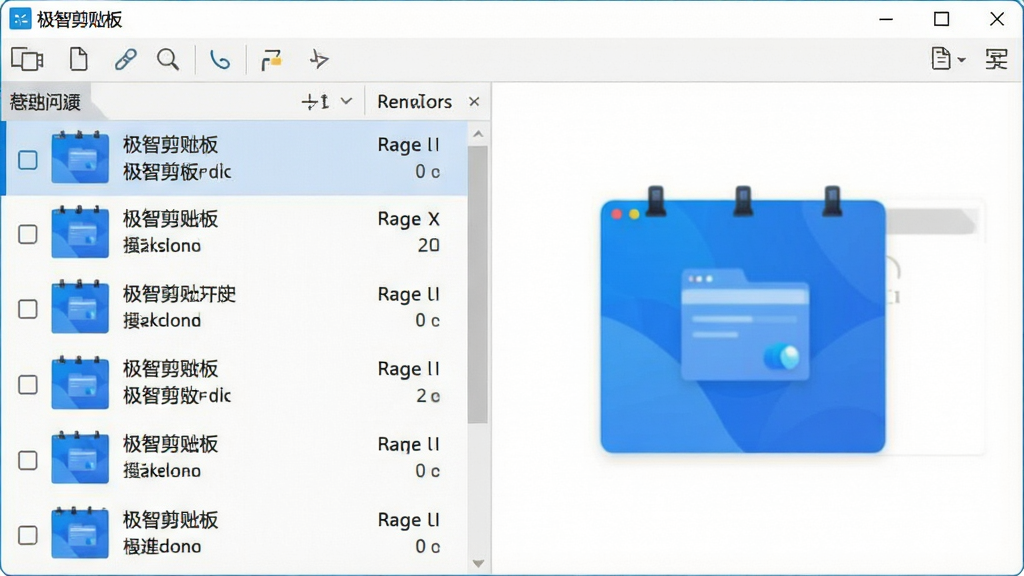Click the blue app icon in the title bar

(x=20, y=19)
